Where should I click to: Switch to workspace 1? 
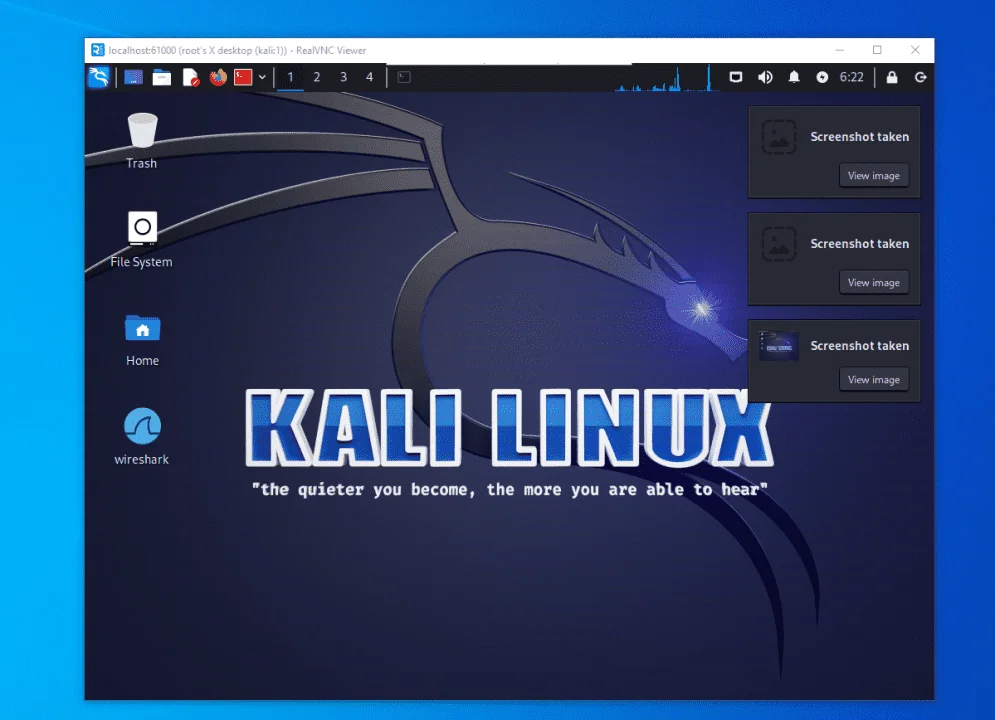click(x=290, y=77)
